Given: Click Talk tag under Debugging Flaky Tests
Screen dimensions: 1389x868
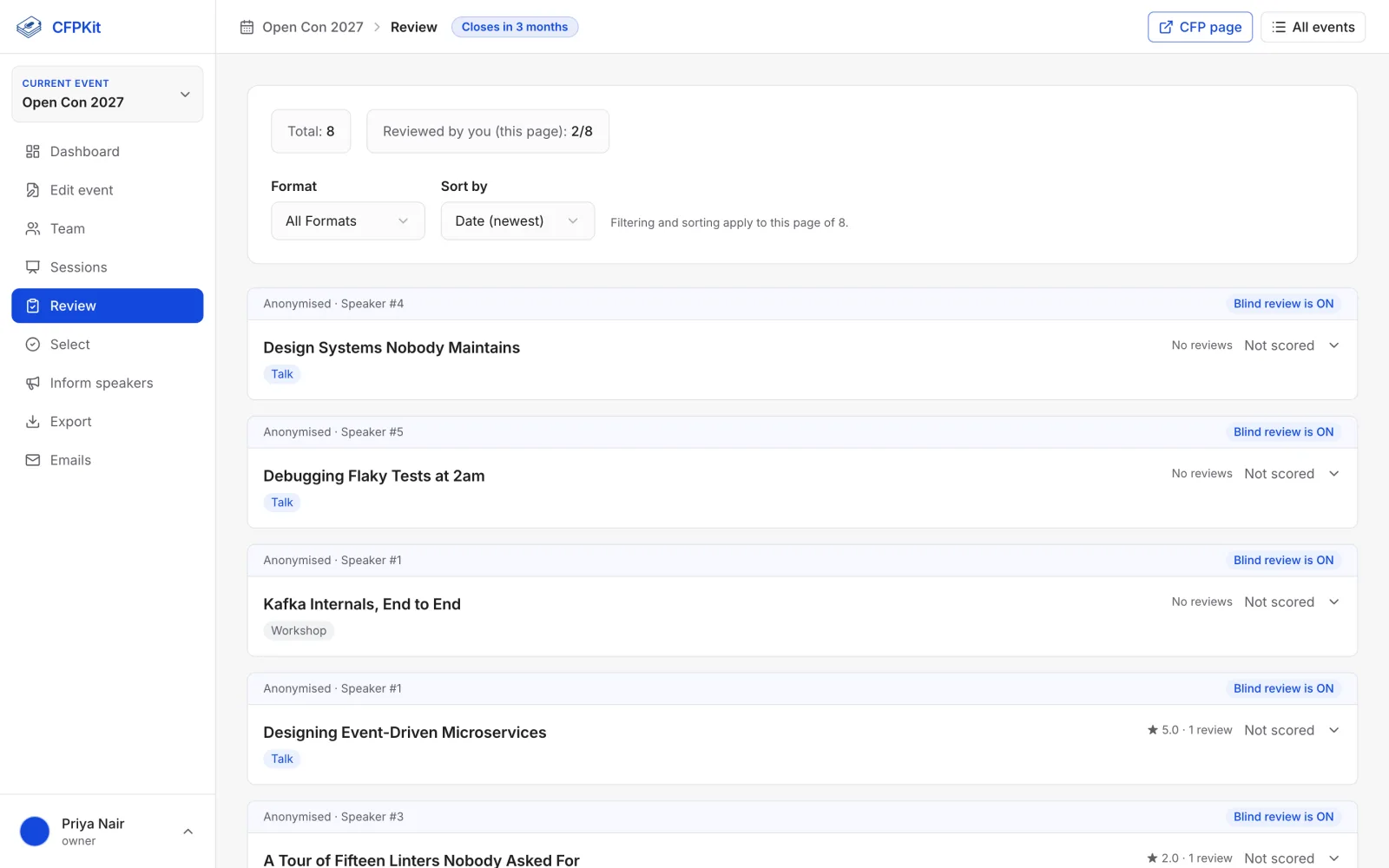Looking at the screenshot, I should [x=282, y=503].
